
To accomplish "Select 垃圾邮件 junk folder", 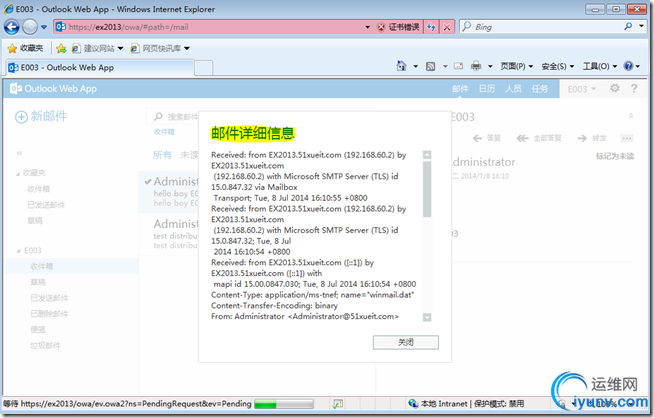I will [45, 345].
